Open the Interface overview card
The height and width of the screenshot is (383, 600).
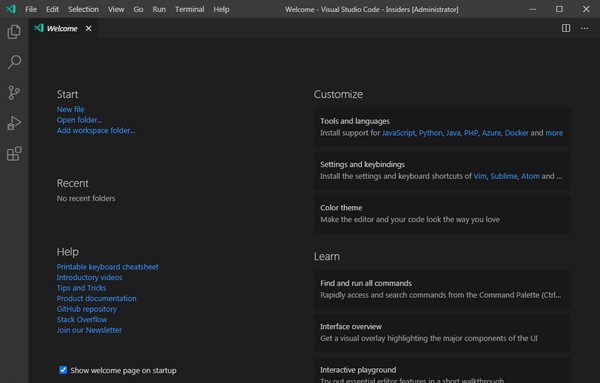pos(442,333)
